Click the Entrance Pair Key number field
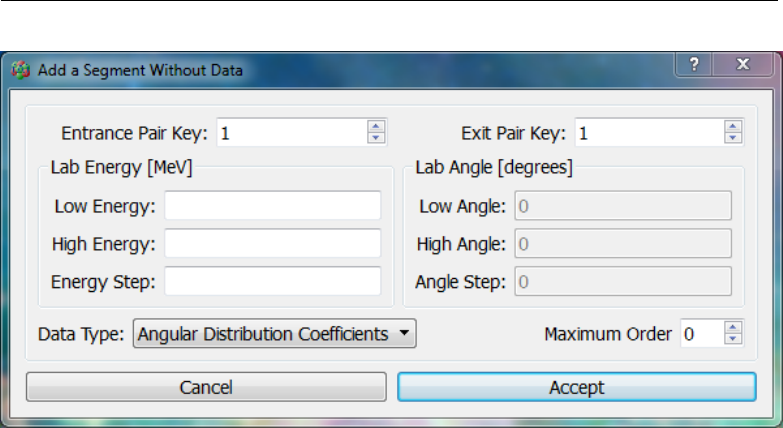The image size is (783, 428). (292, 133)
